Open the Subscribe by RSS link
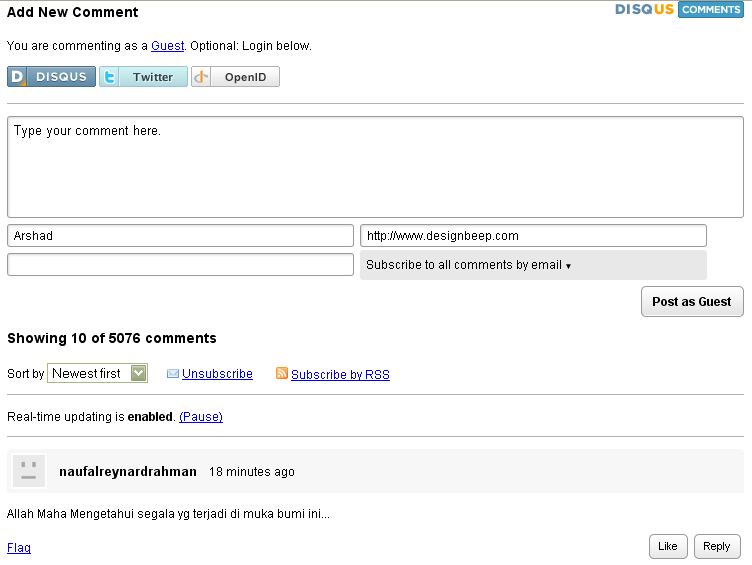 (x=340, y=375)
